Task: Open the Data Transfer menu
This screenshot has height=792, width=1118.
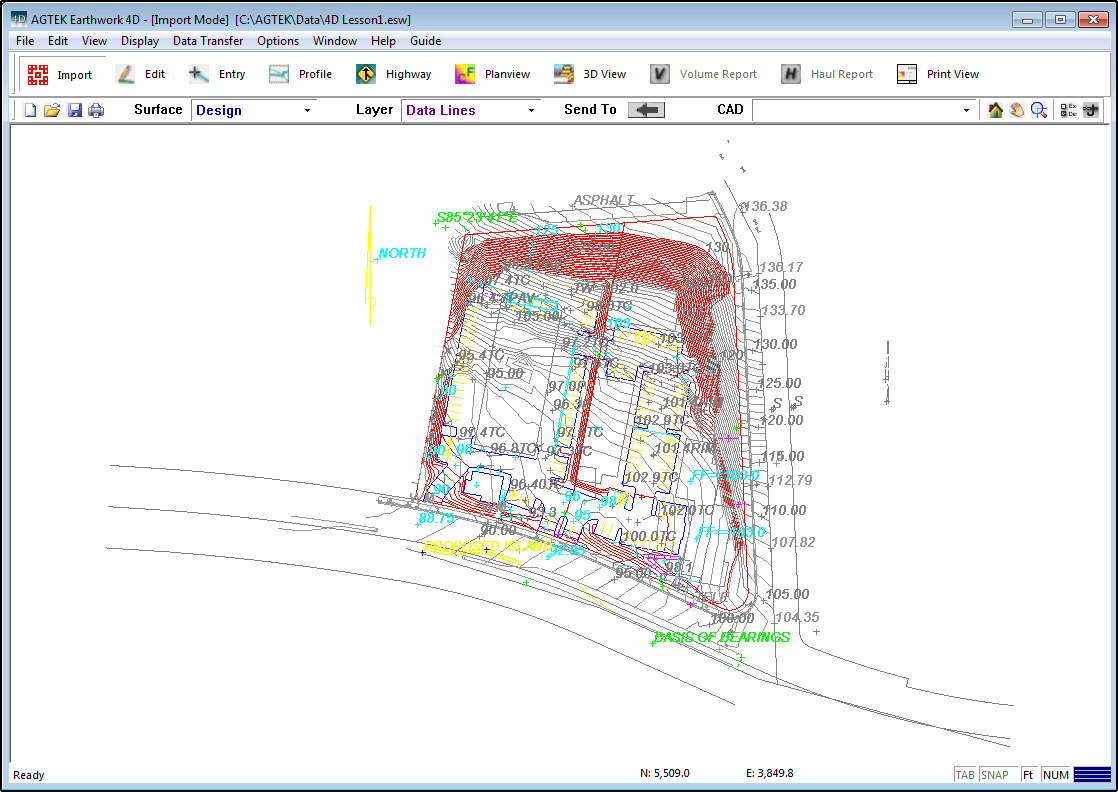Action: [208, 41]
